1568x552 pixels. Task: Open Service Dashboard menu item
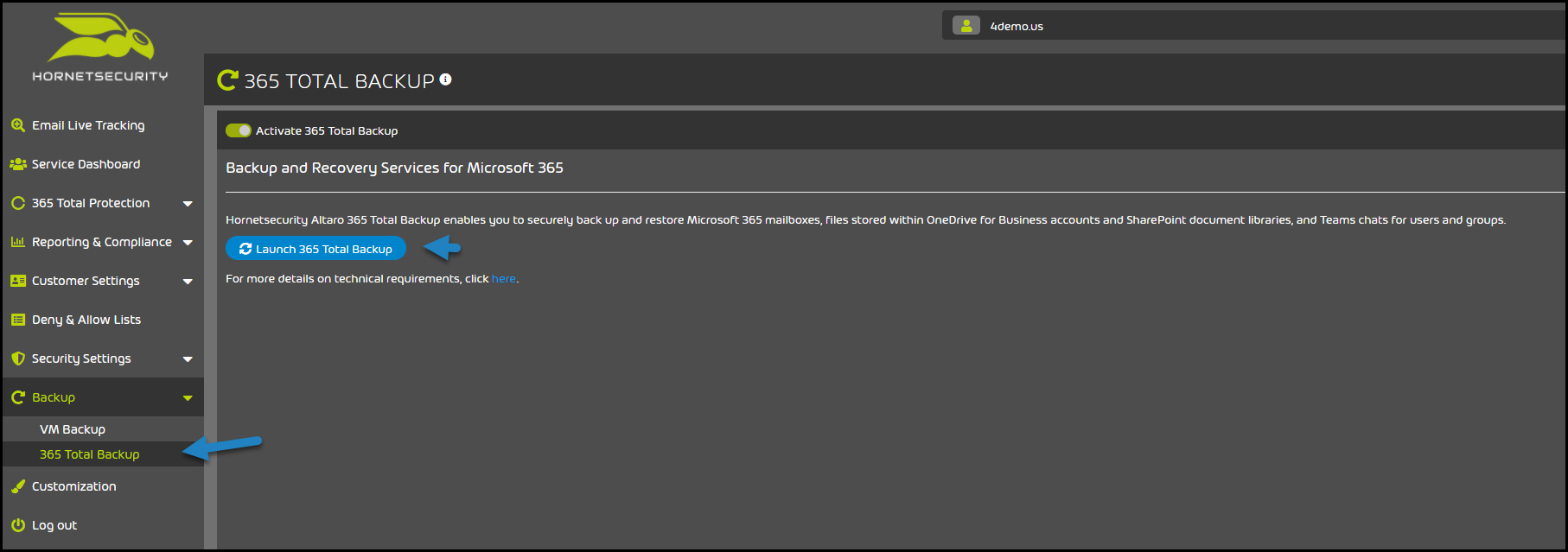point(103,164)
